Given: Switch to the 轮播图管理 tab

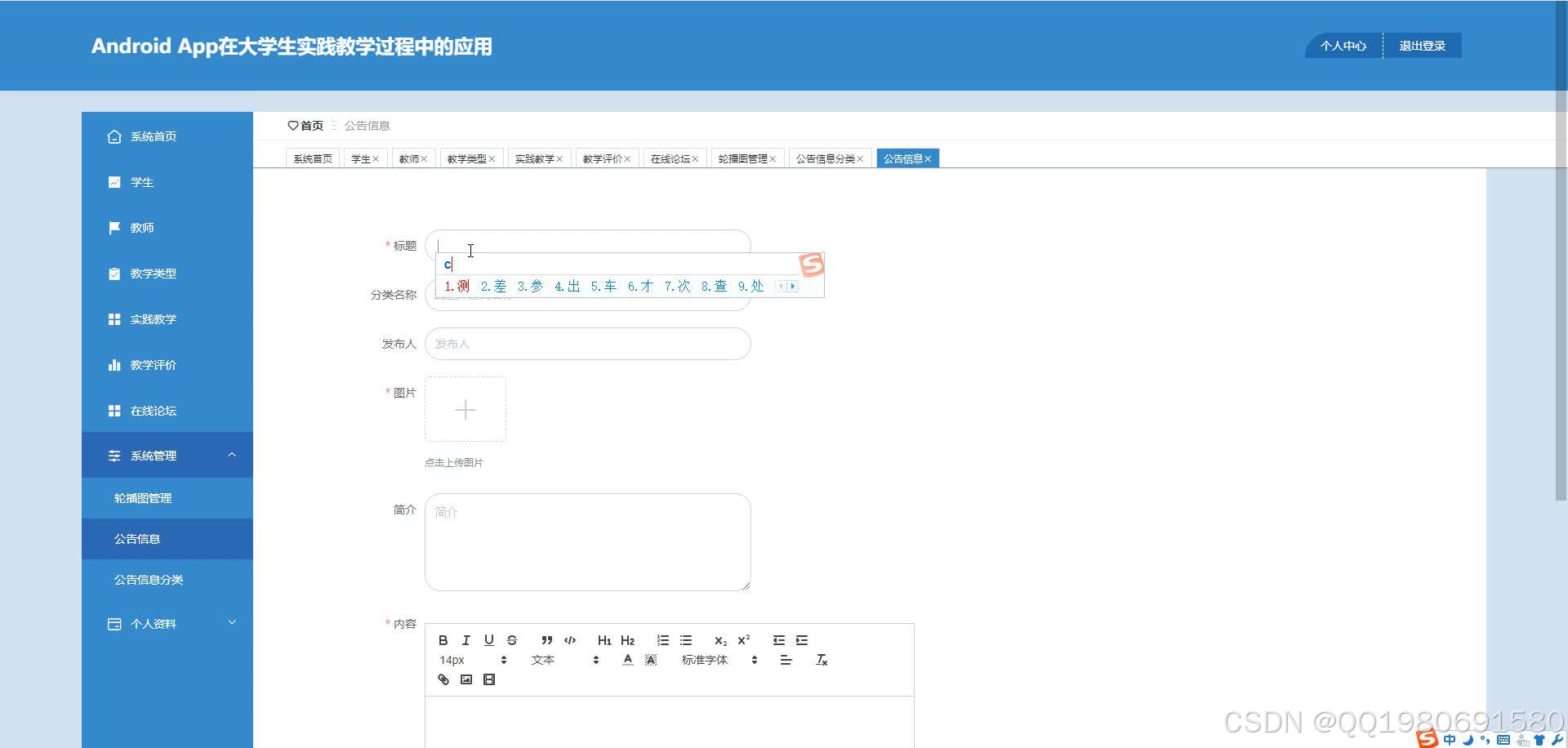Looking at the screenshot, I should pos(742,158).
